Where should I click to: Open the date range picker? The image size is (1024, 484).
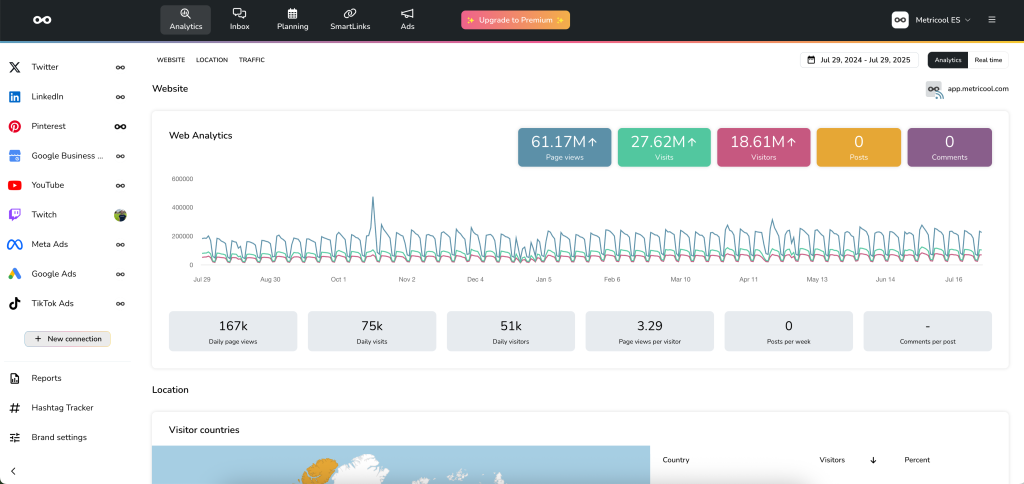coord(859,60)
